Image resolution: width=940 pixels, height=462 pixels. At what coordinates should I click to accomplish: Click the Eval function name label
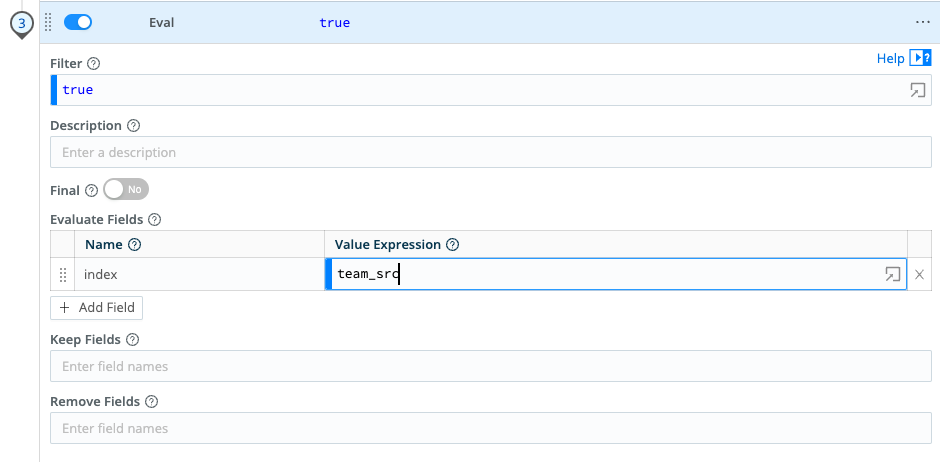click(x=162, y=23)
